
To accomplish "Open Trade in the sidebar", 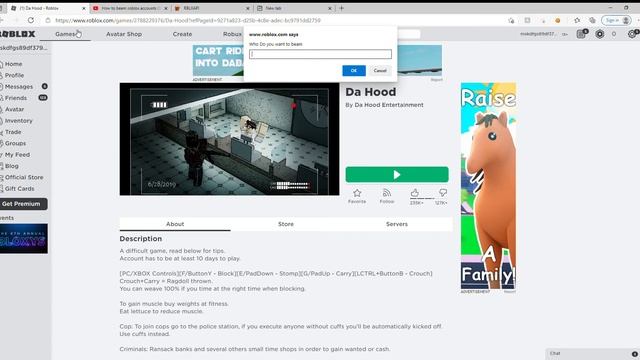I will click(13, 132).
